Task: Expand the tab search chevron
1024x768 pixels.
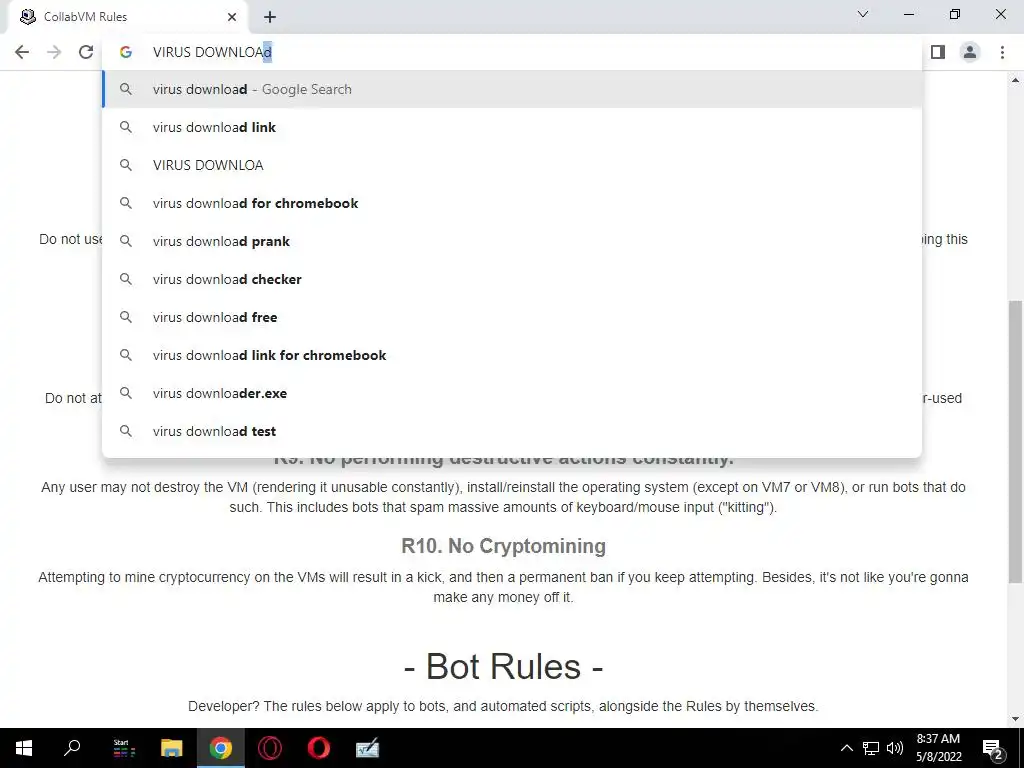Action: click(x=863, y=14)
